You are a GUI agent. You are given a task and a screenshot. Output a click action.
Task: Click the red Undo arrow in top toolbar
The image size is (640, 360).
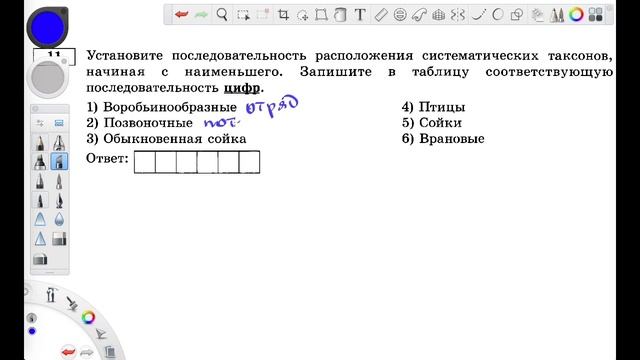(x=181, y=15)
